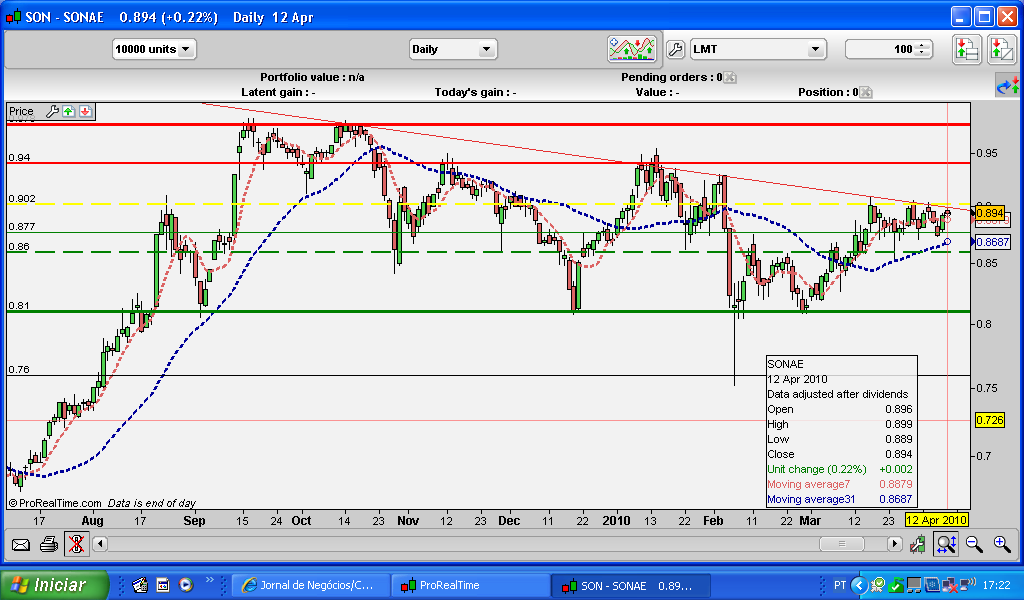Screen dimensions: 1024x600
Task: Click the green up arrow in Price panel
Action: 69,111
